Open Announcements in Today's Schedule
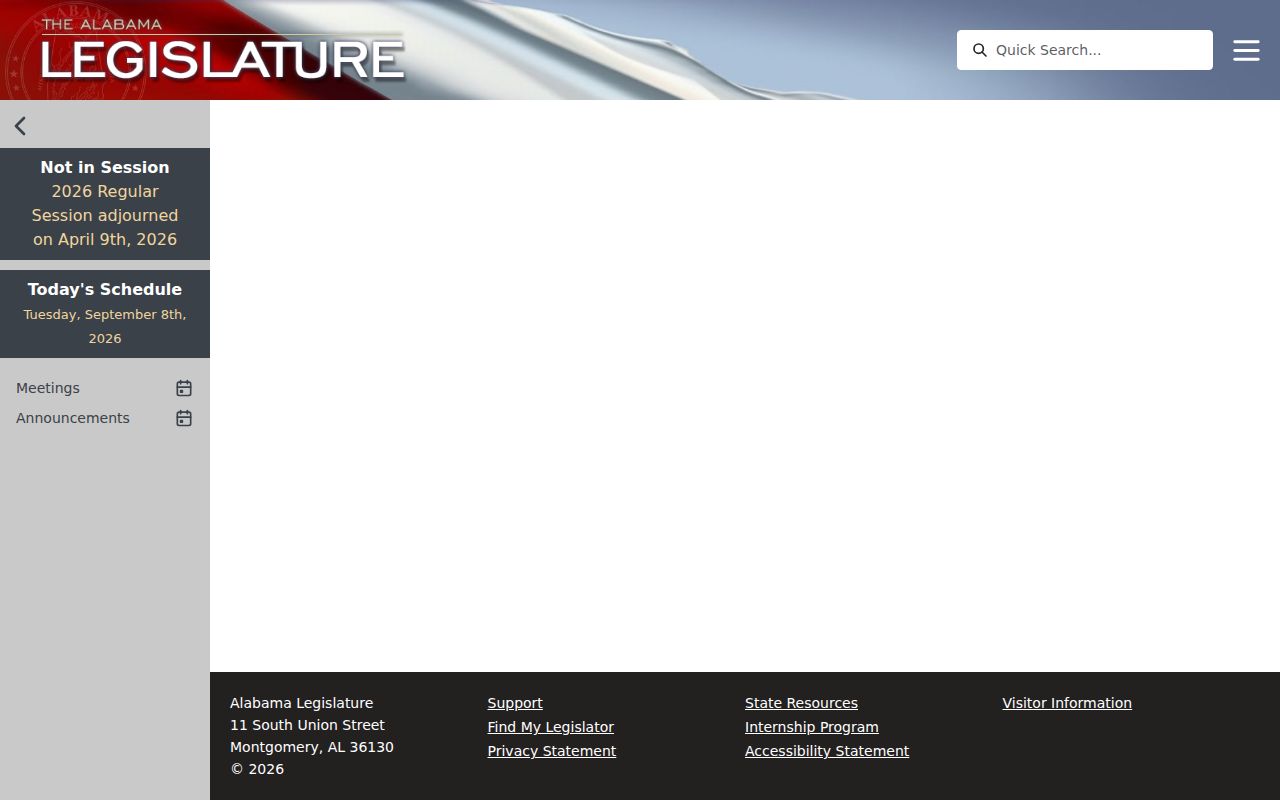The height and width of the screenshot is (800, 1280). (x=73, y=418)
